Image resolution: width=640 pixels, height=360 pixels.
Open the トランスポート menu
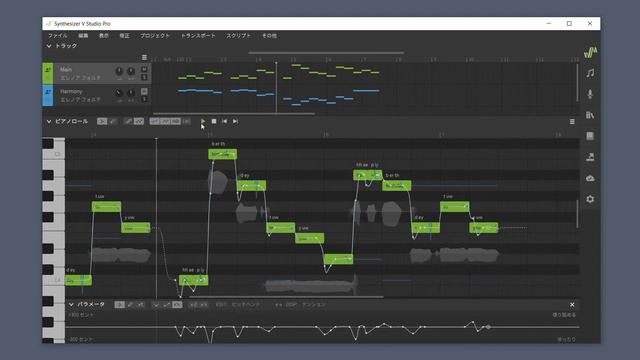[198, 36]
